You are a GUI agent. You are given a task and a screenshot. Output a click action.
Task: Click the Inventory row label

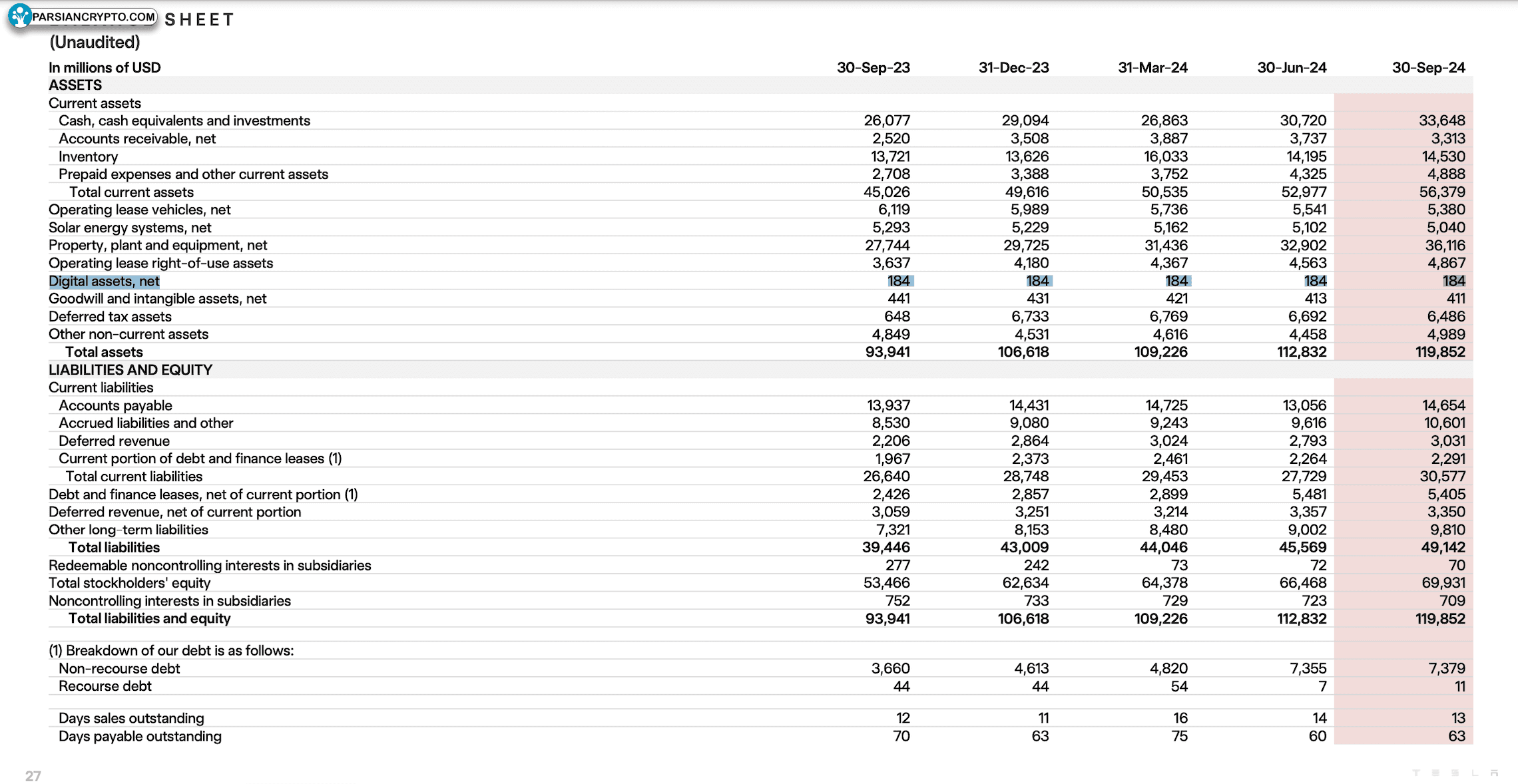(x=88, y=156)
